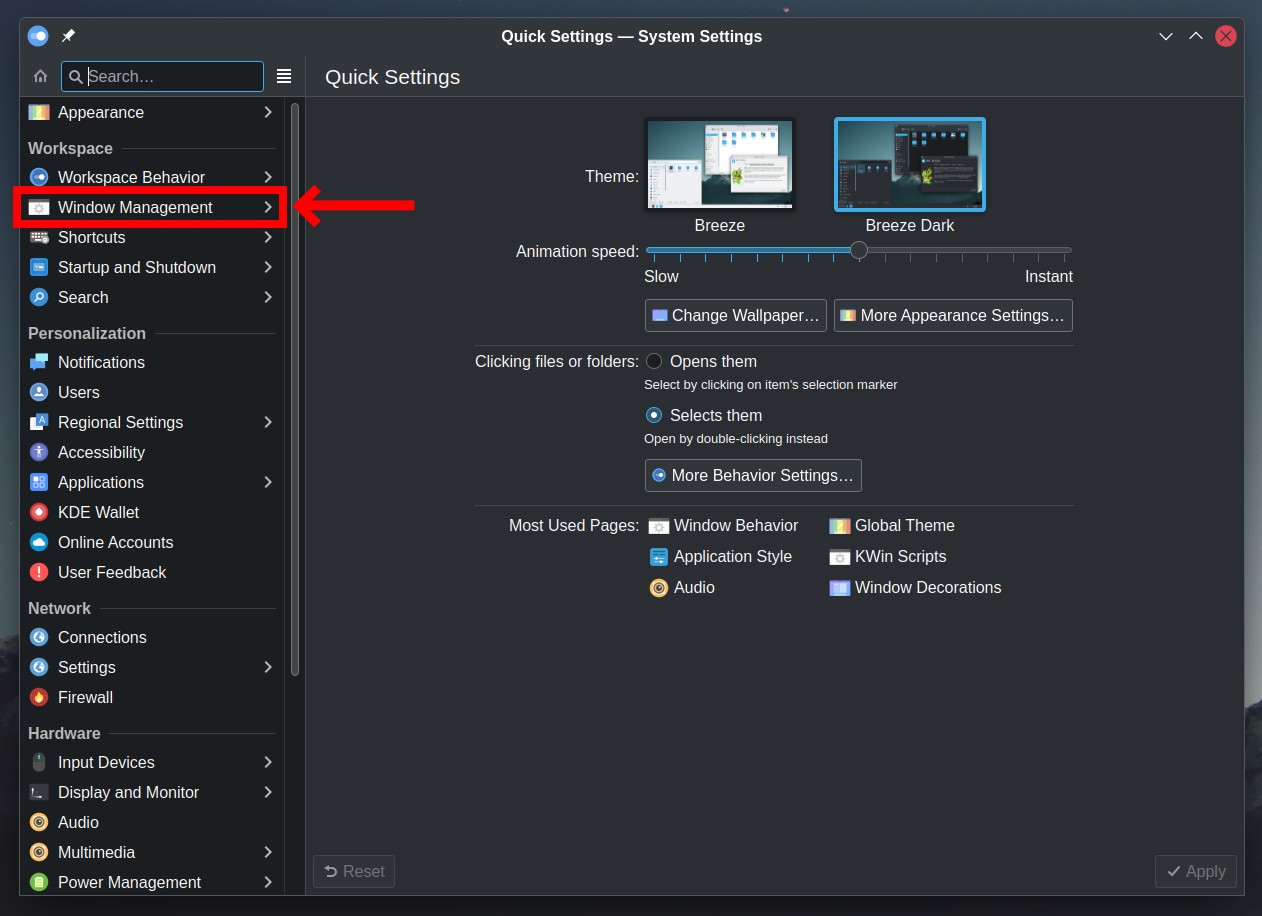Click the Regional Settings icon
This screenshot has width=1262, height=916.
coord(39,422)
